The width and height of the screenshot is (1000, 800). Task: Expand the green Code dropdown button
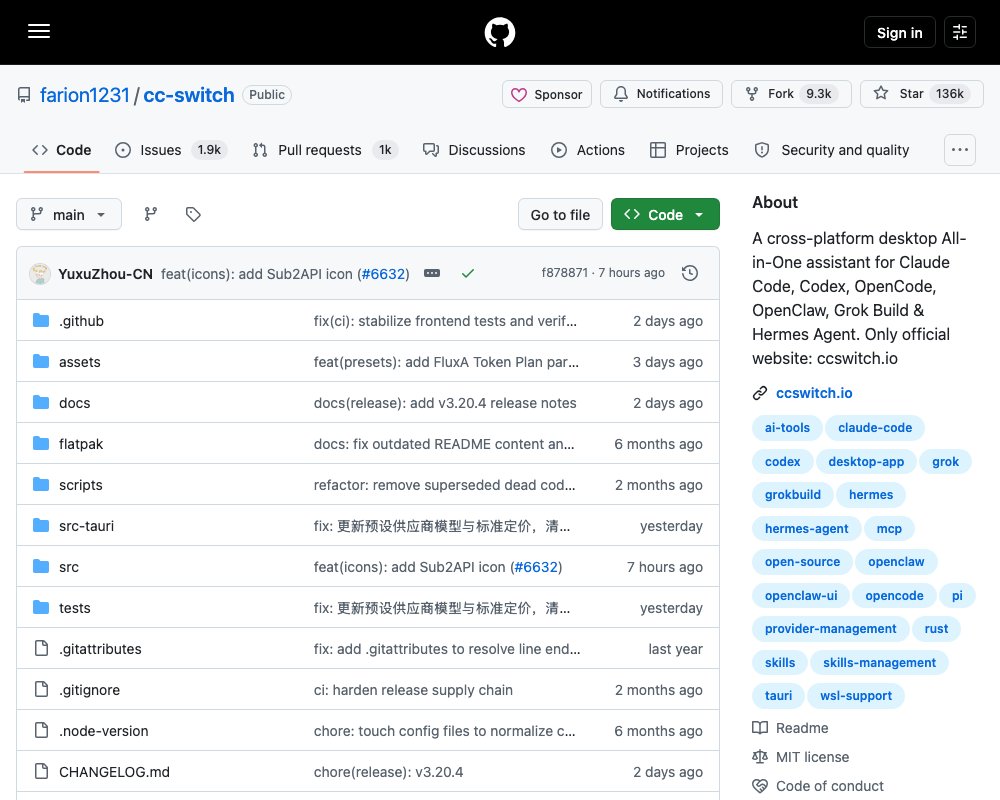click(665, 214)
